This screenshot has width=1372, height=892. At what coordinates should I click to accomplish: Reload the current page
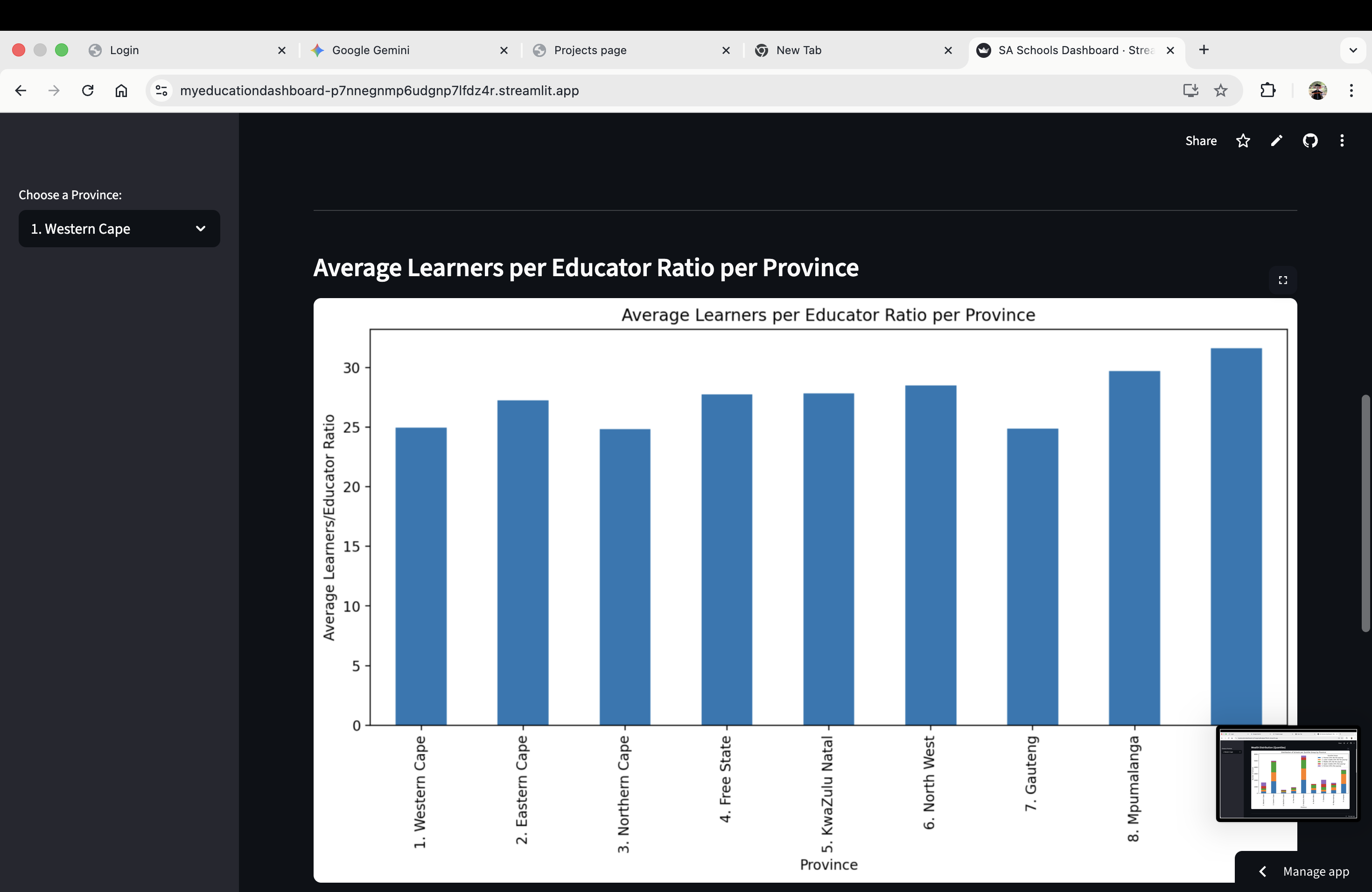point(88,91)
